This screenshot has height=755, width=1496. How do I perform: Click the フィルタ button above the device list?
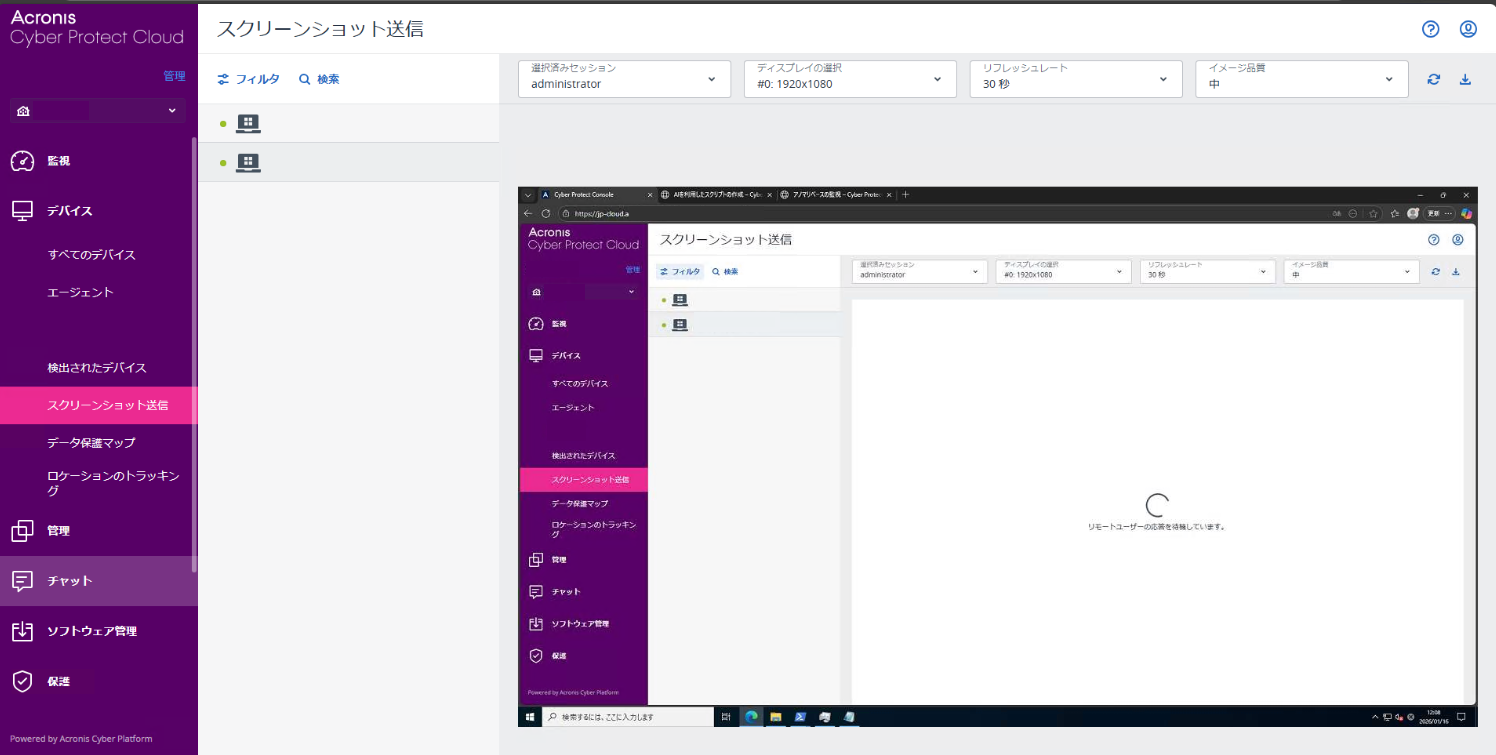(249, 79)
